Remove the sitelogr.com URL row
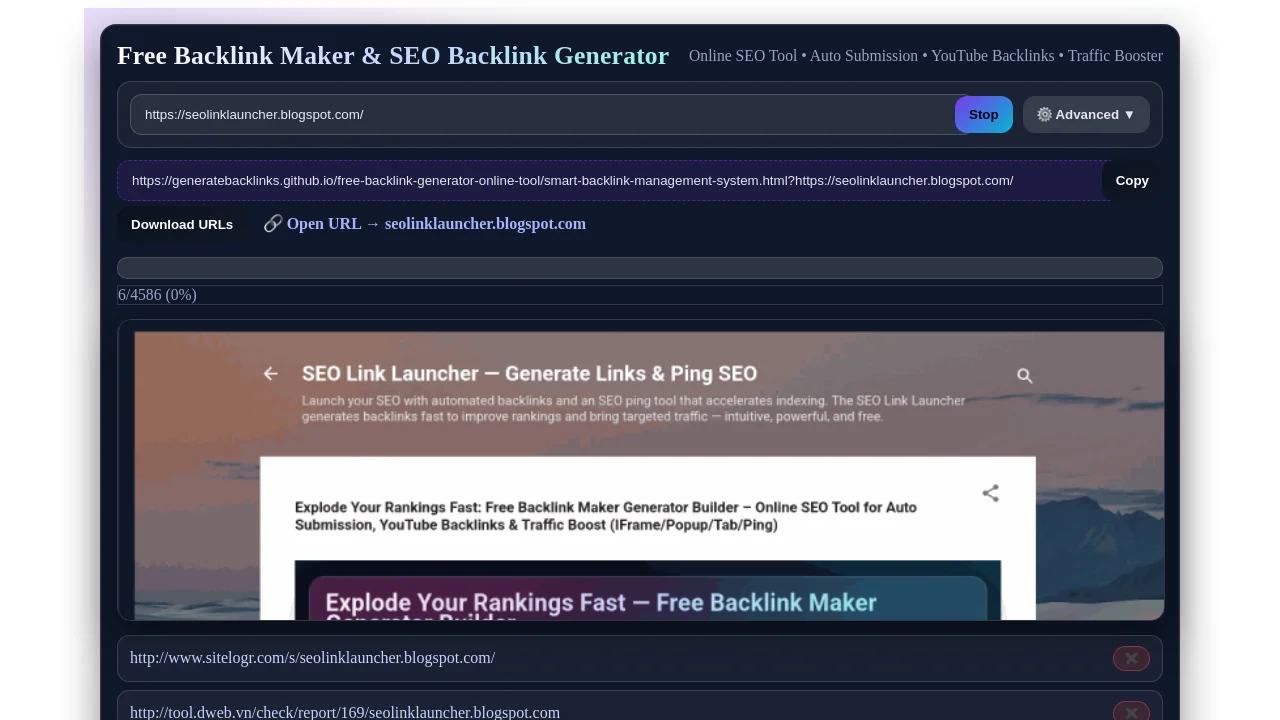The image size is (1280, 720). pyautogui.click(x=1131, y=658)
